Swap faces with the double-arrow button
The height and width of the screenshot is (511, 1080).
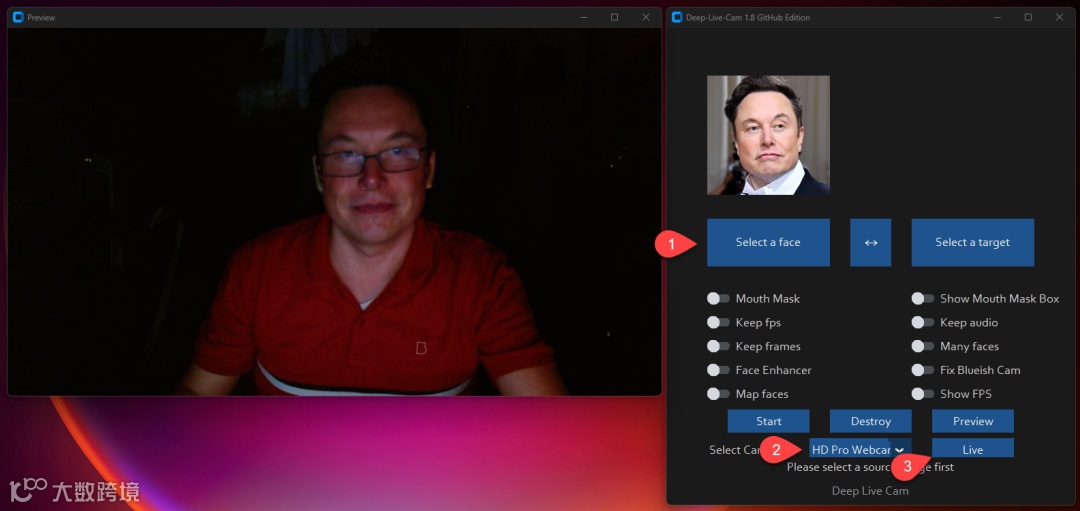tap(871, 242)
